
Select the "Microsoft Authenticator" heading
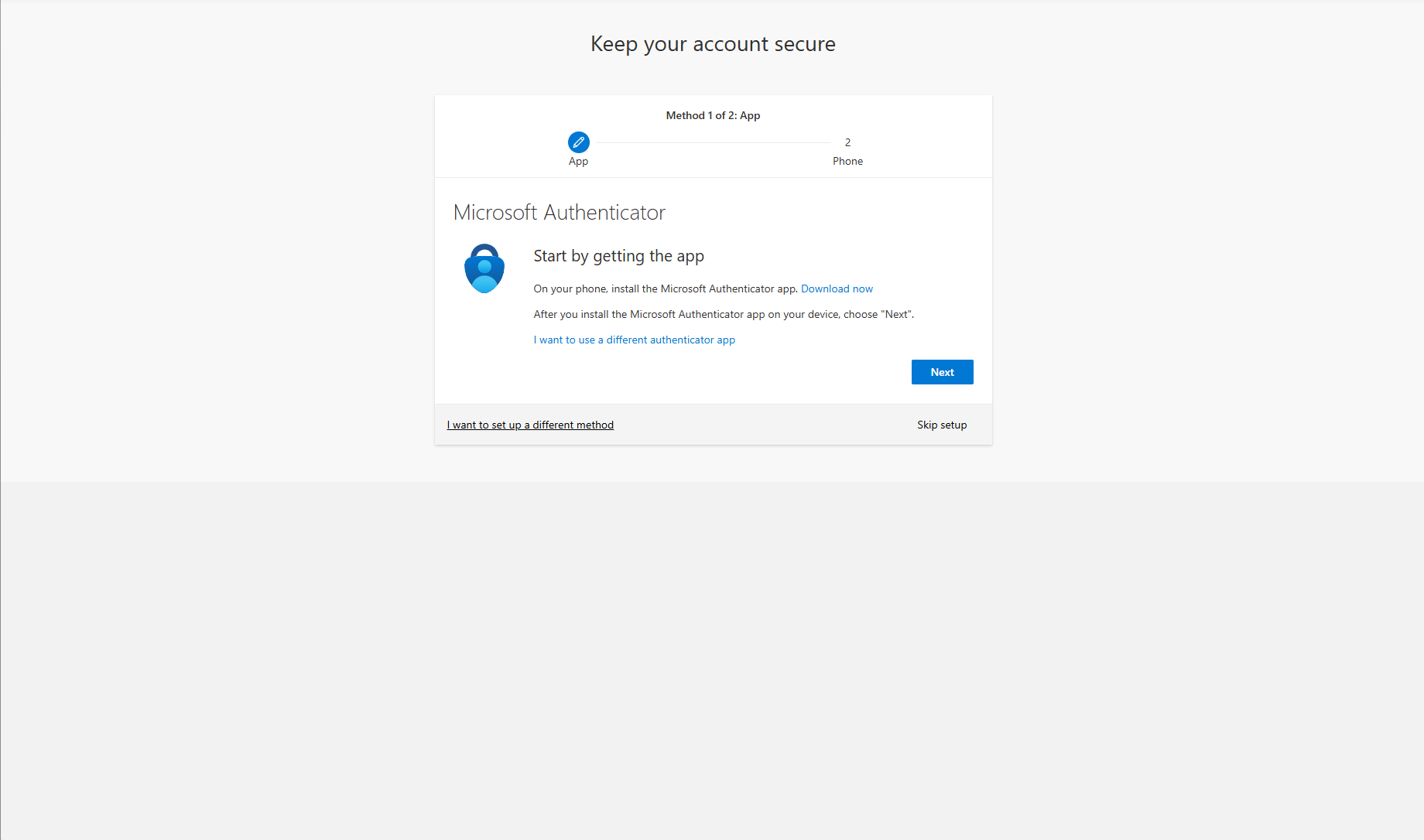[560, 212]
